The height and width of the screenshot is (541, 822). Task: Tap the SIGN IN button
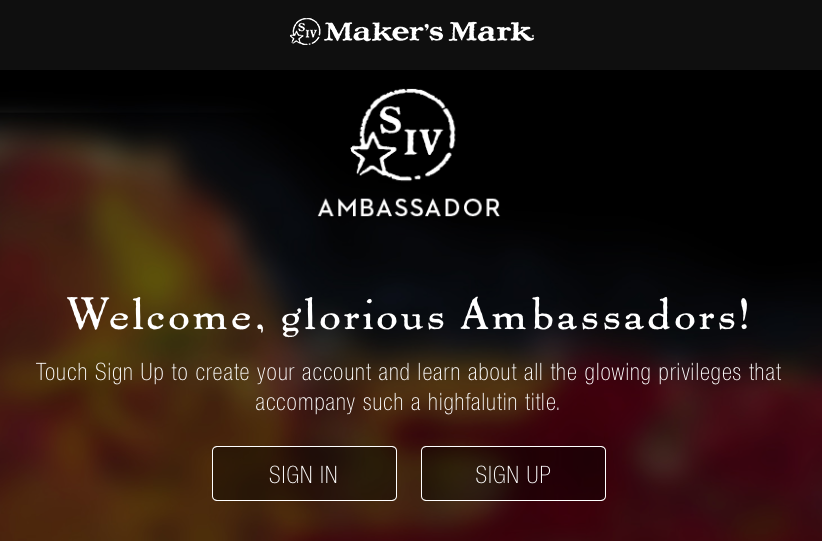[x=304, y=473]
